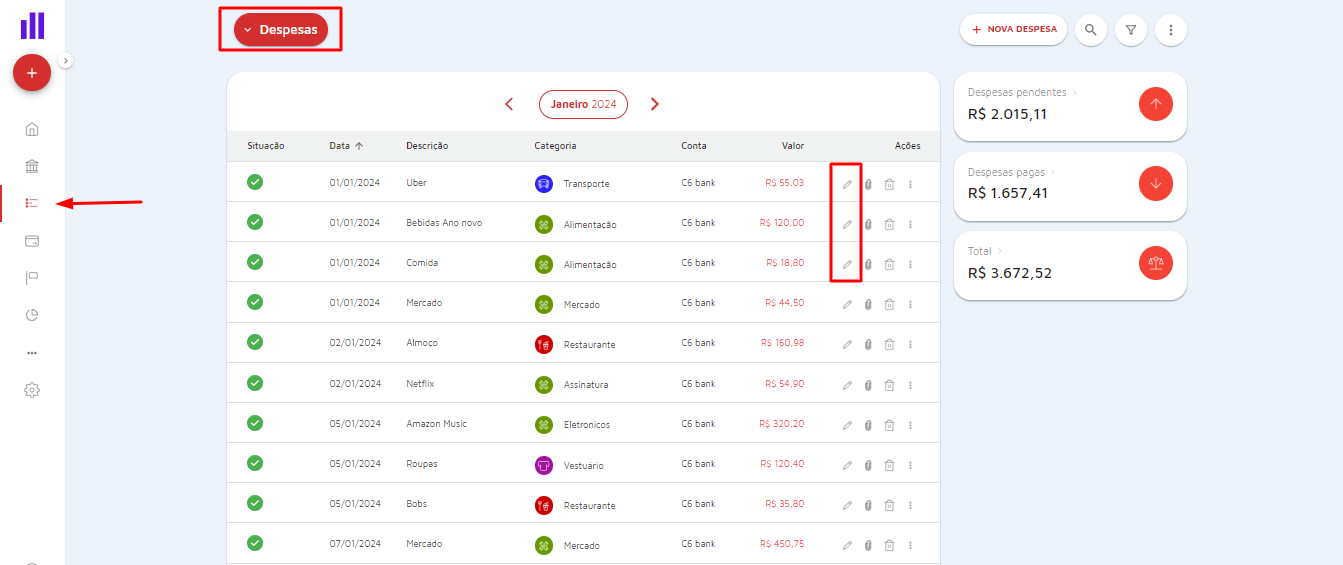Screen dimensions: 1343x565
Task: Open the Janeiro 2024 month picker
Action: [x=583, y=104]
